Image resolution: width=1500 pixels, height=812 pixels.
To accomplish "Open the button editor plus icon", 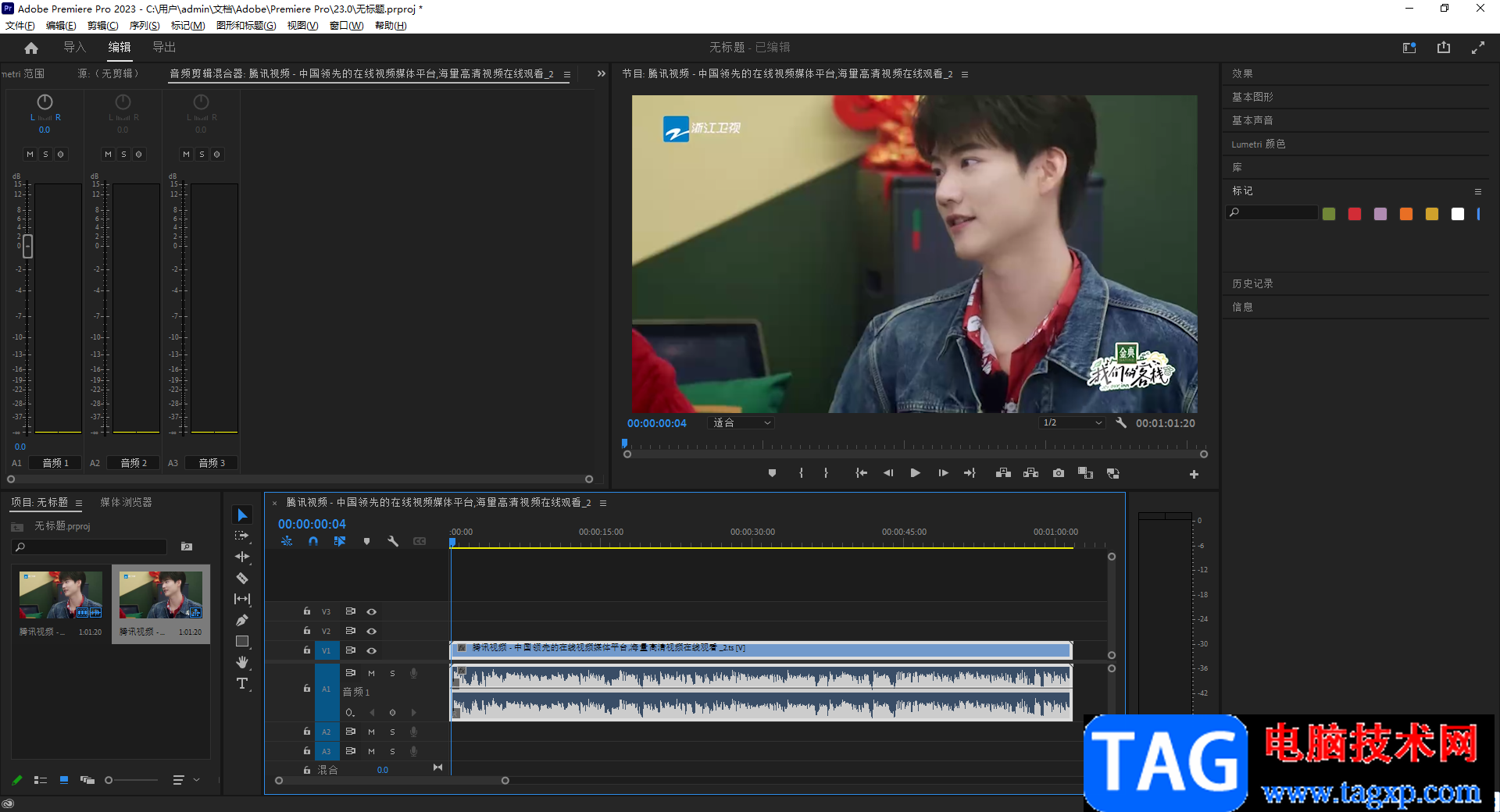I will (1194, 474).
